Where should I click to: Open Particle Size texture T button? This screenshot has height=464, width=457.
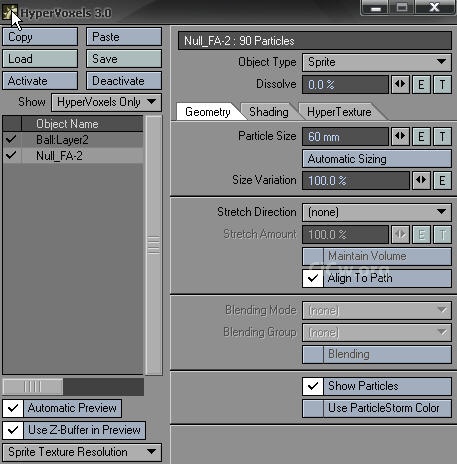(x=442, y=137)
